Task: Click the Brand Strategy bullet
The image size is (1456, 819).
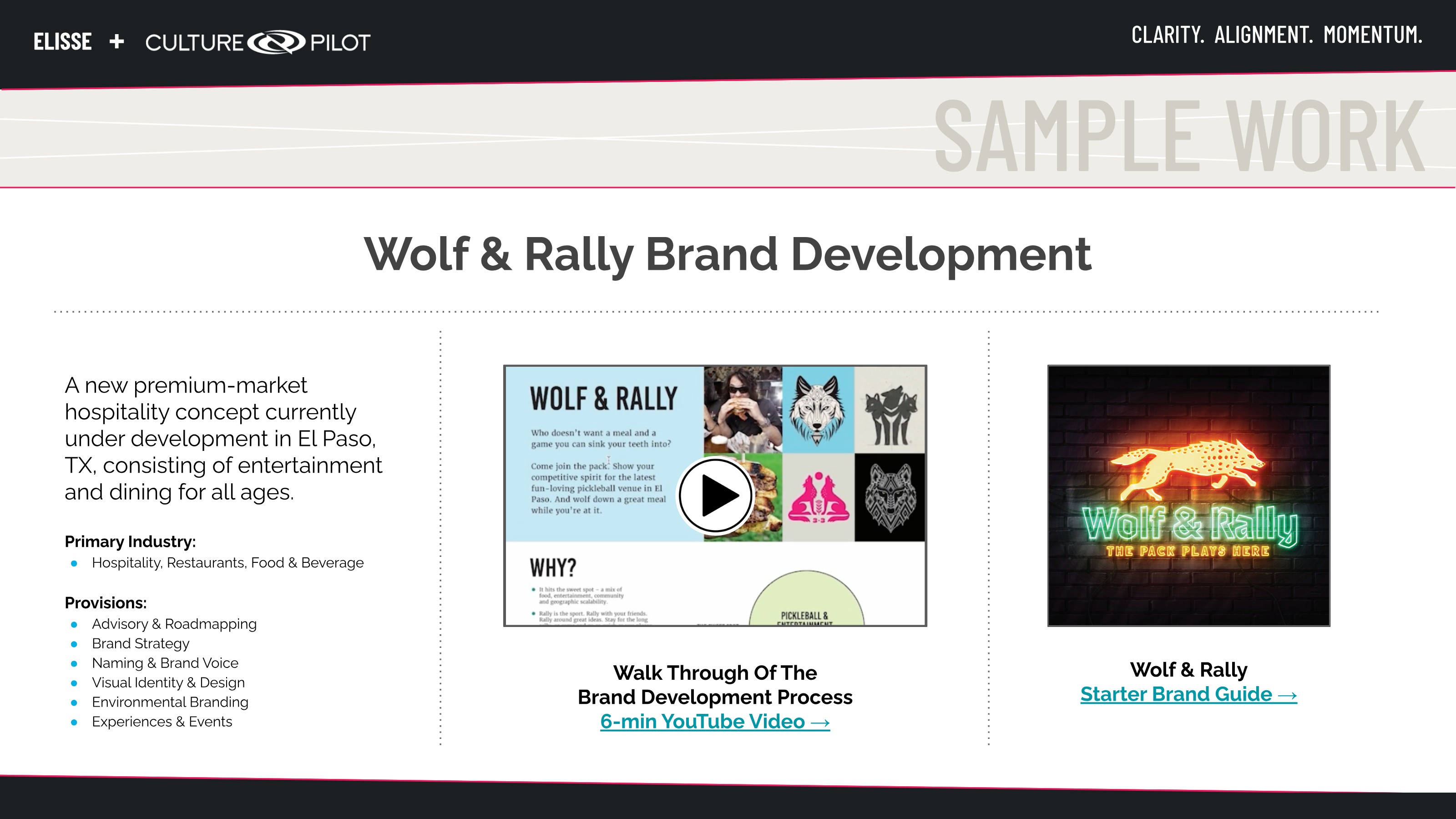Action: click(141, 644)
